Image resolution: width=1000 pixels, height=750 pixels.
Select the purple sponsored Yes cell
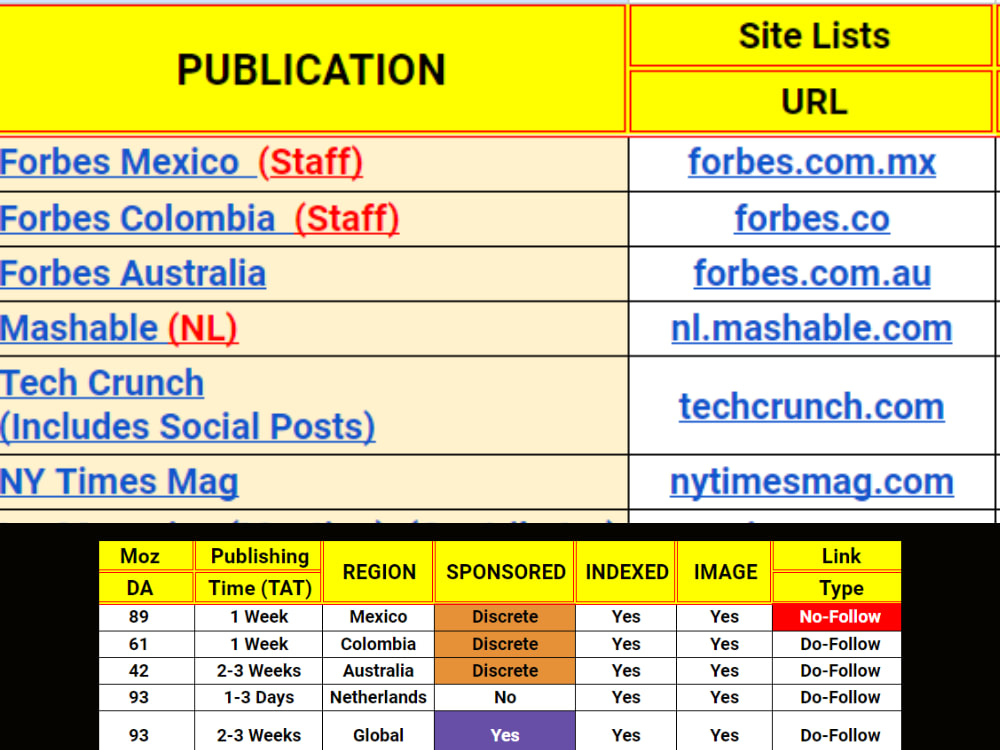coord(504,731)
